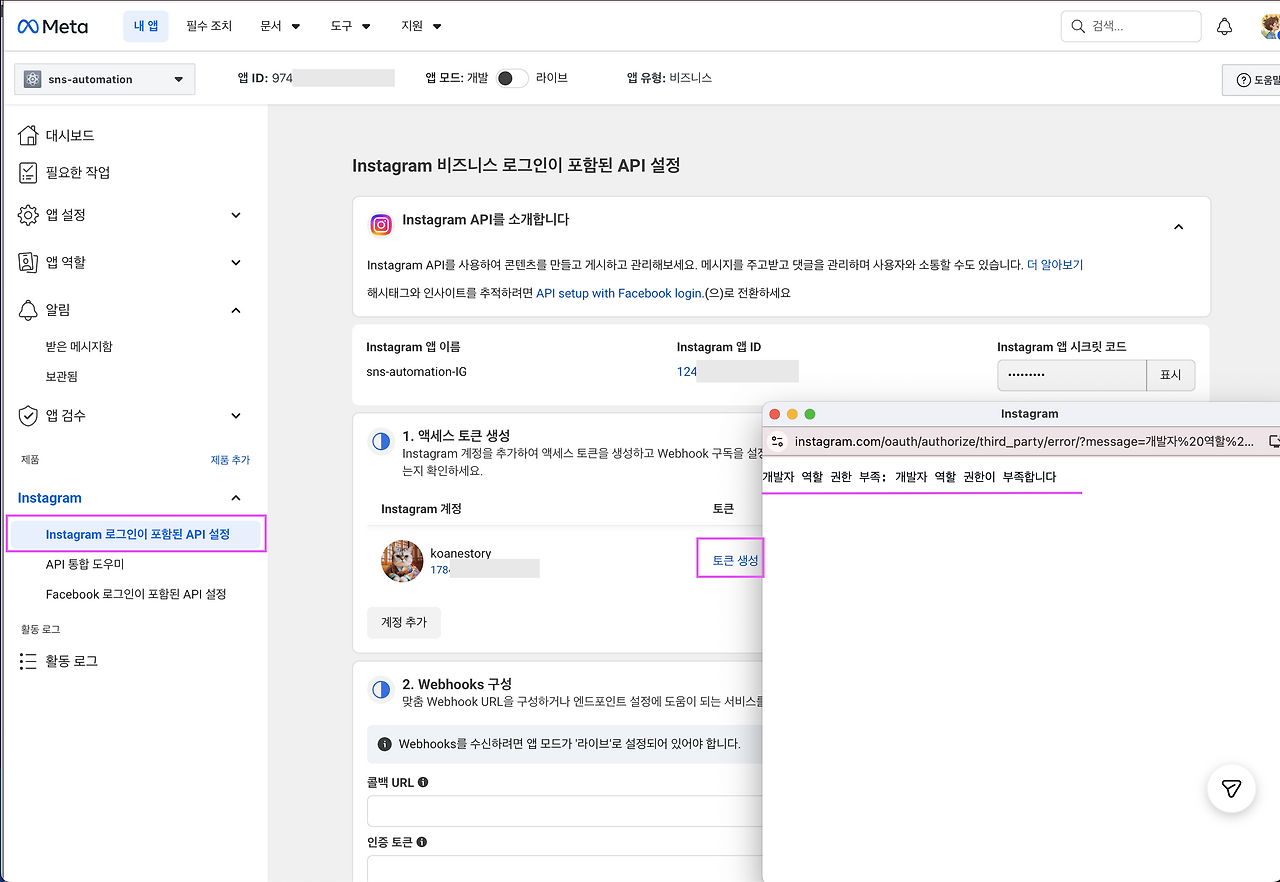Click the Meta logo

coord(53,27)
